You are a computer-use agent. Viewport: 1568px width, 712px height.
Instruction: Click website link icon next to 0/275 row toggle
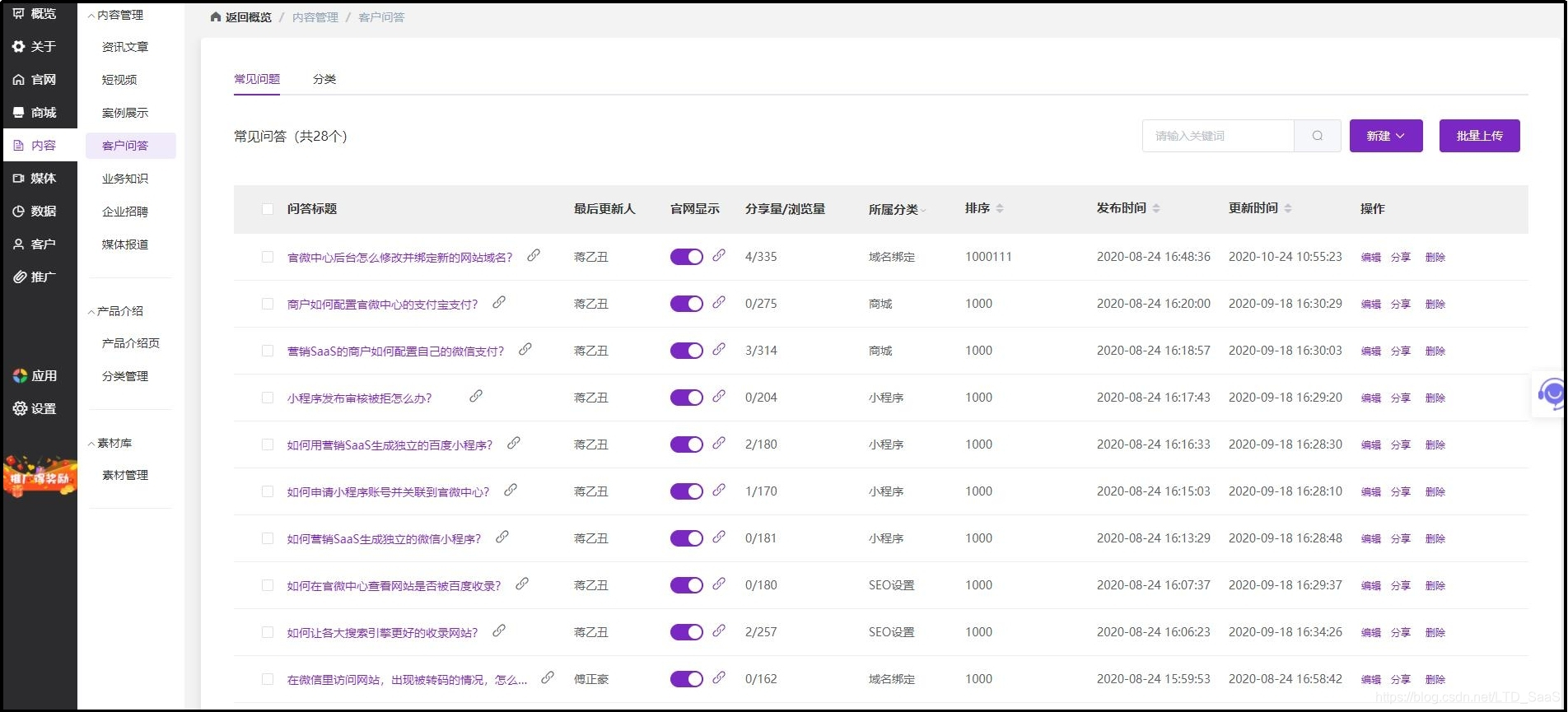click(719, 303)
